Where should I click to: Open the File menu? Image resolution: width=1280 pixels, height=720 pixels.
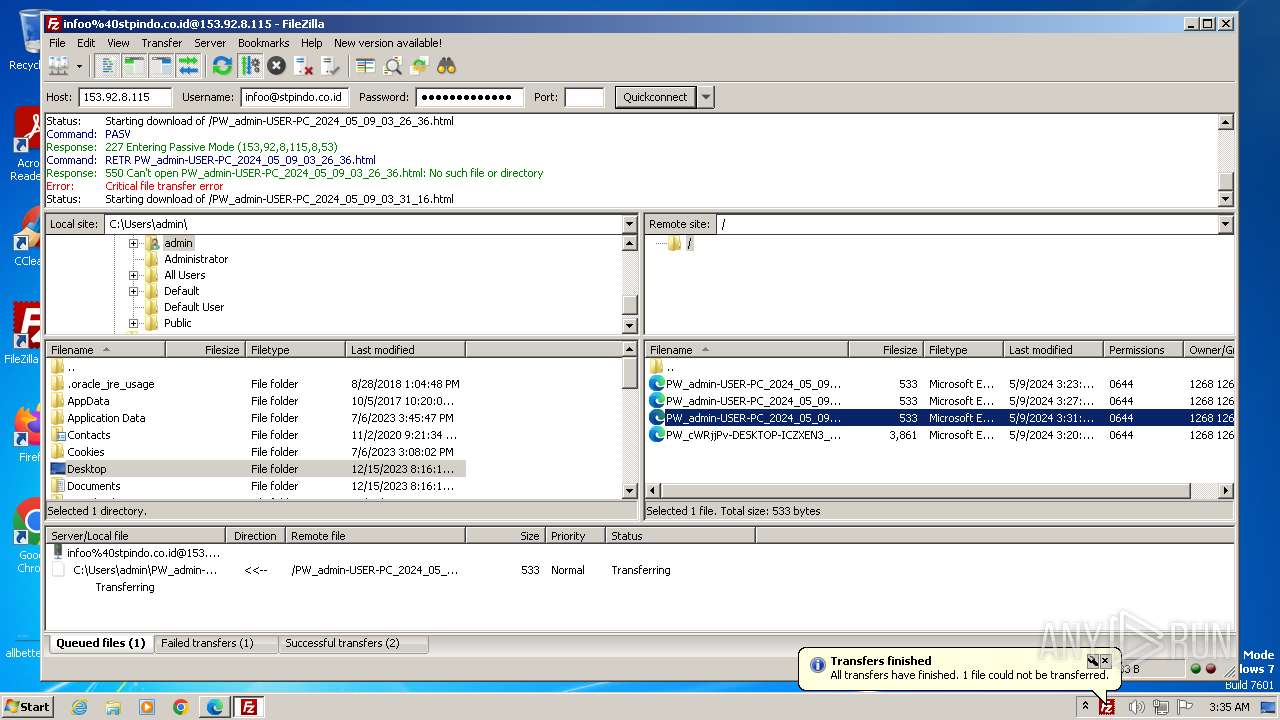(x=57, y=43)
